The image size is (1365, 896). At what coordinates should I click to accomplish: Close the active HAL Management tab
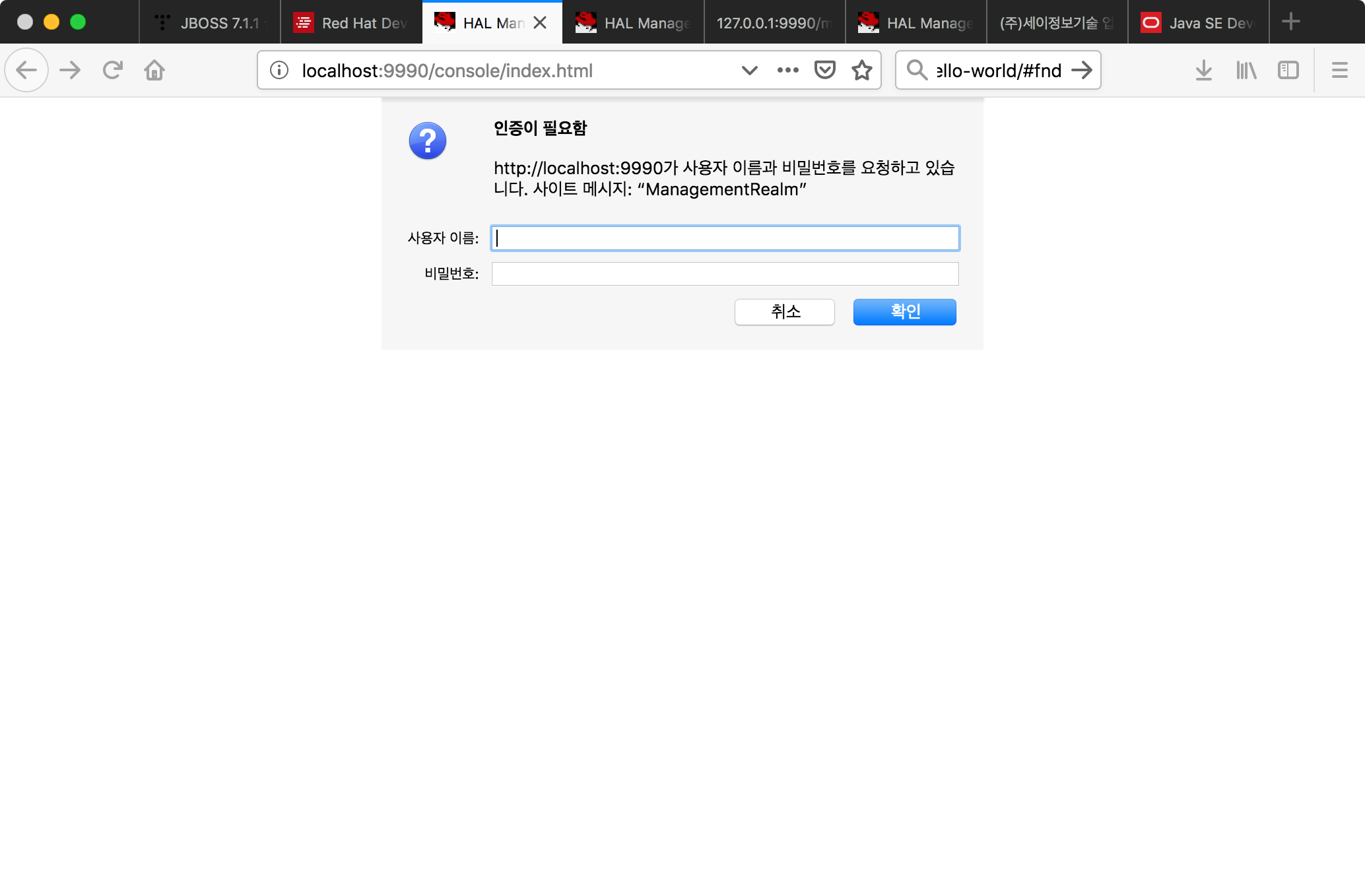(x=540, y=22)
